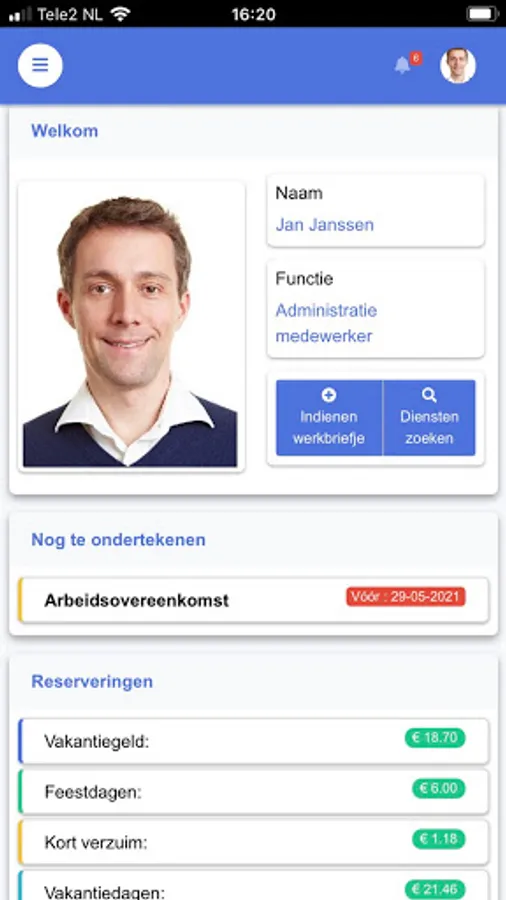Open the notifications bell
The width and height of the screenshot is (506, 900).
click(402, 65)
